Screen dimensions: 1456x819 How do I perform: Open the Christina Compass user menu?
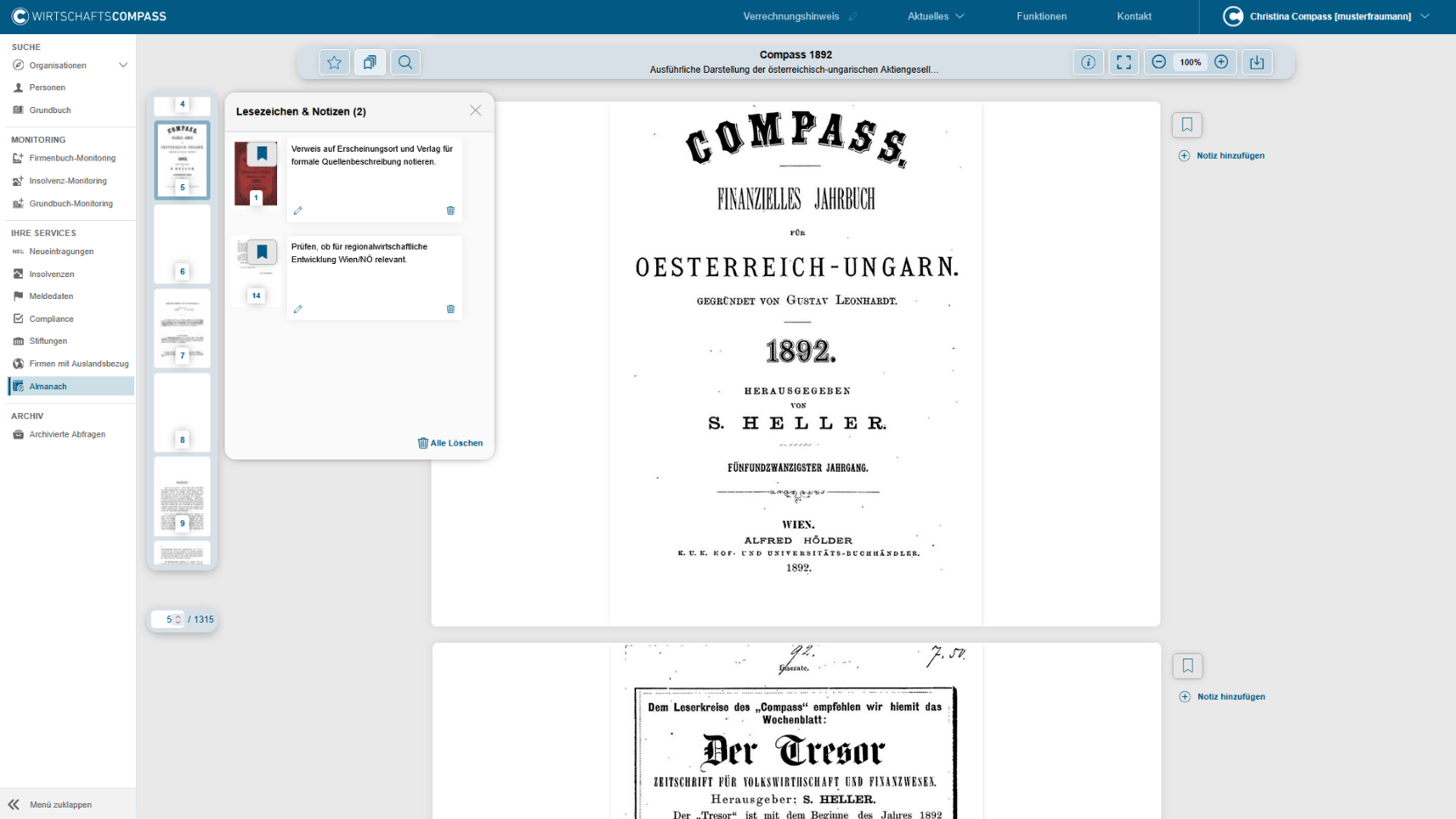click(1327, 16)
